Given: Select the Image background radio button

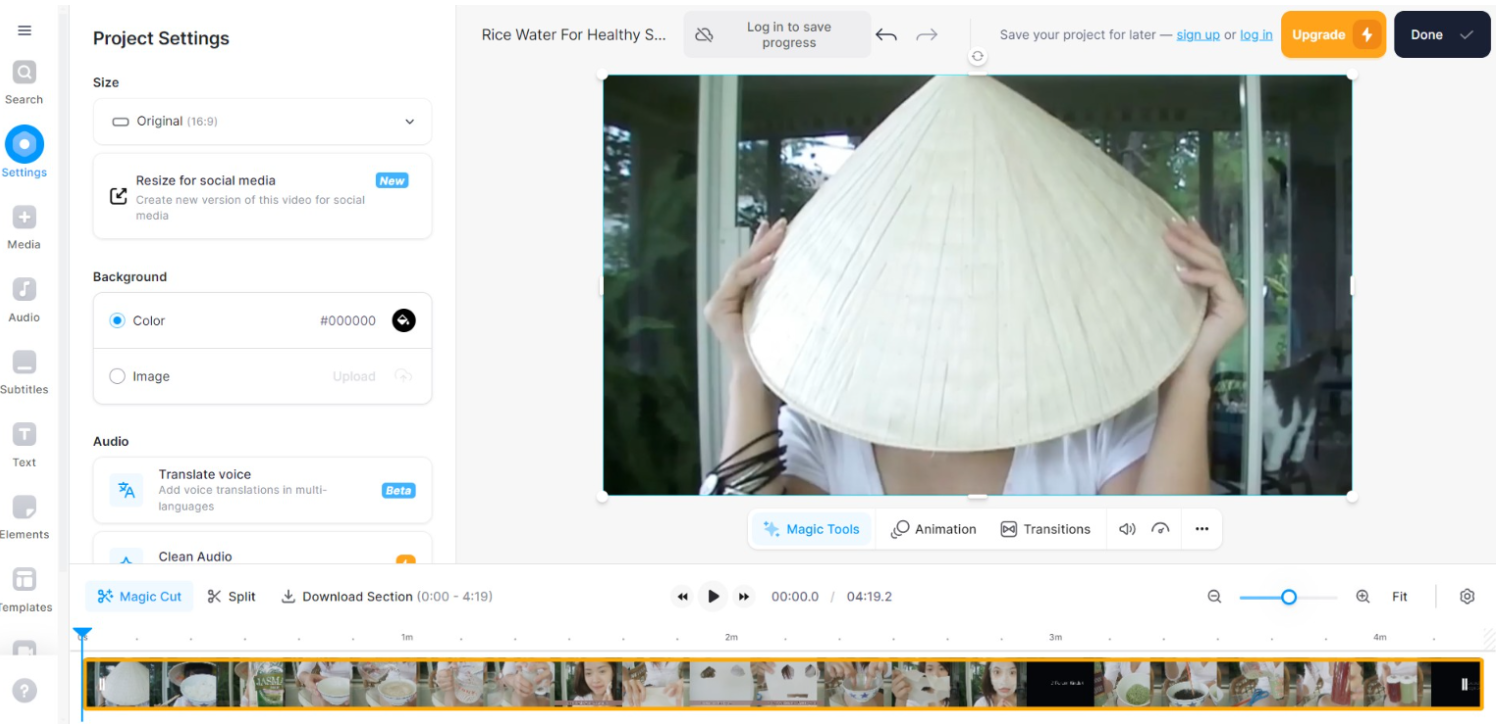Looking at the screenshot, I should [x=117, y=376].
